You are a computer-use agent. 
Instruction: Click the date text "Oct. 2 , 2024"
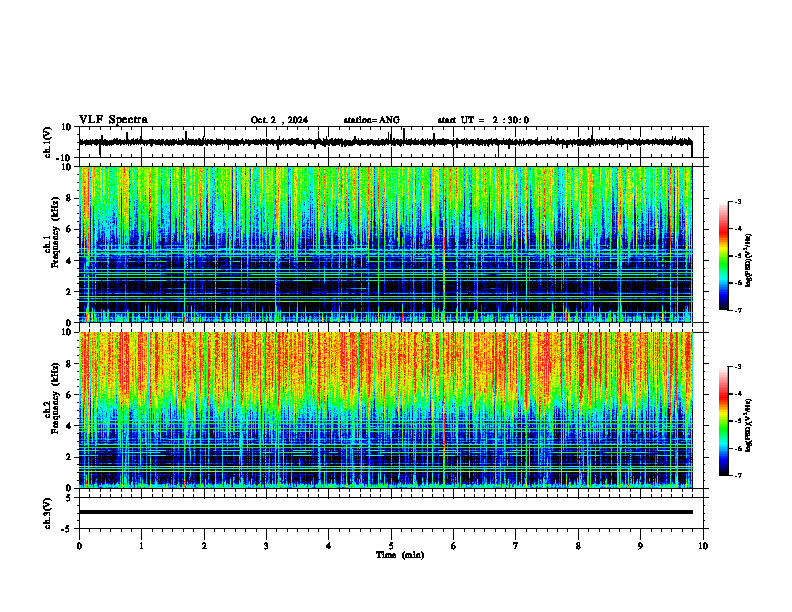[279, 120]
